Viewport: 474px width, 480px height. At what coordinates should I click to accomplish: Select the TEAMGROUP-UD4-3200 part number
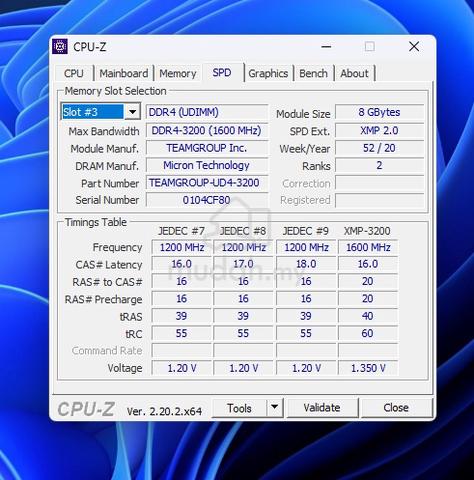pos(207,182)
